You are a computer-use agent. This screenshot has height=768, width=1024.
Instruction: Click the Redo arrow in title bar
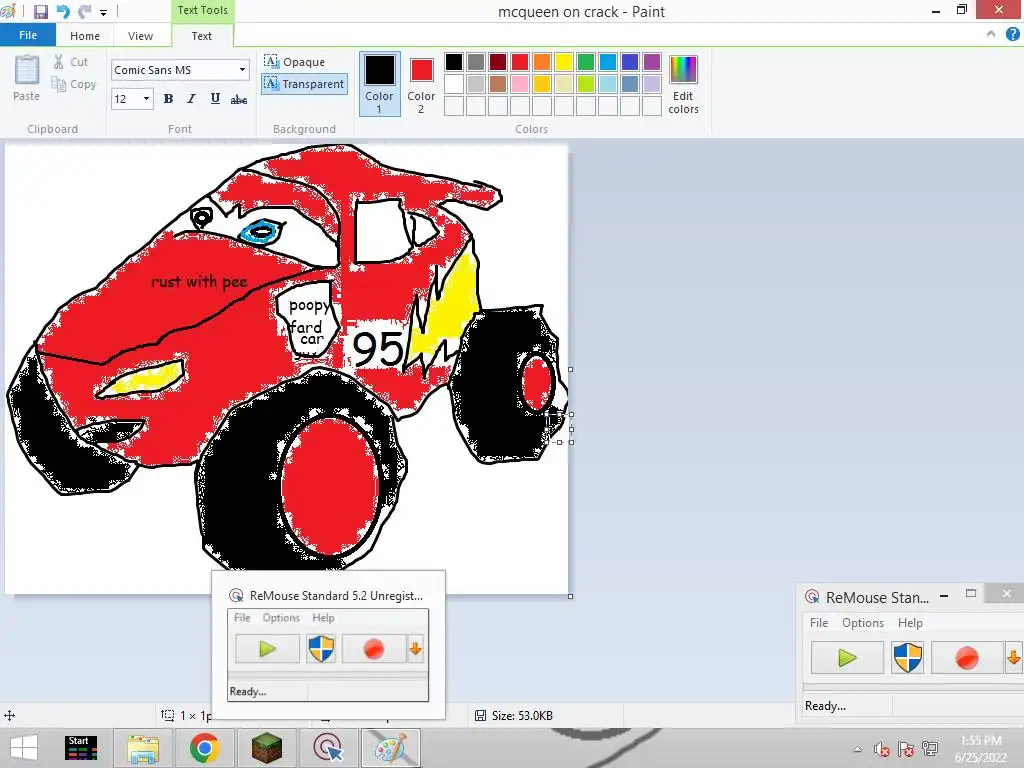coord(84,11)
